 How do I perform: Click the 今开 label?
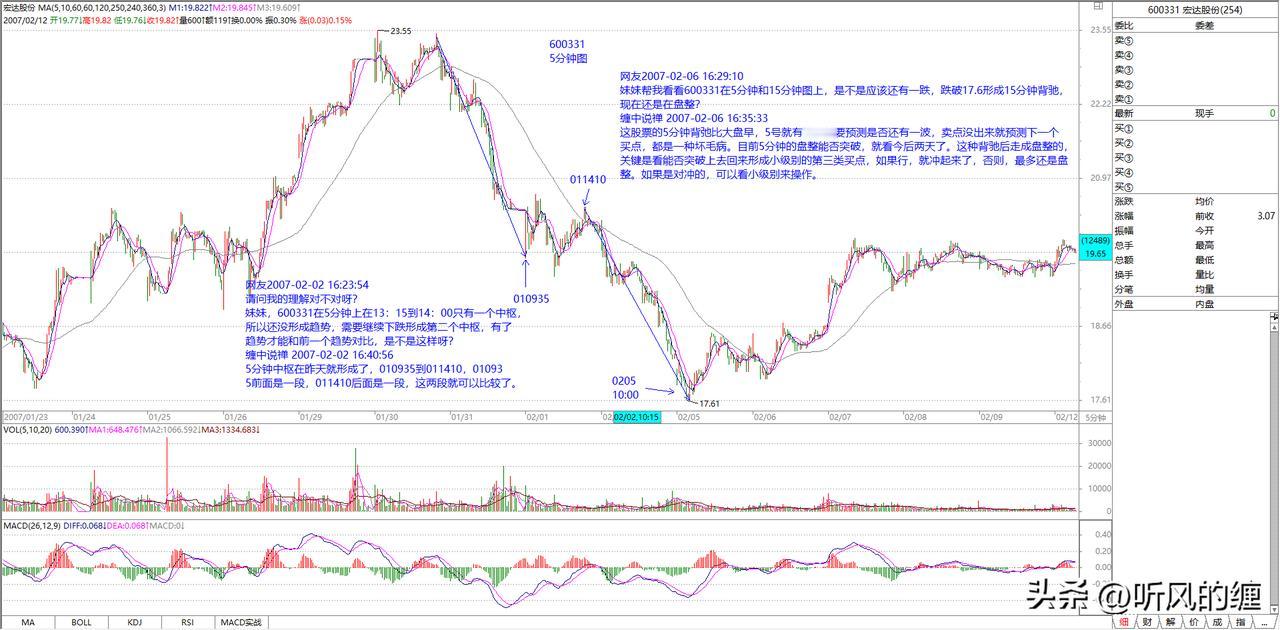click(x=1204, y=230)
